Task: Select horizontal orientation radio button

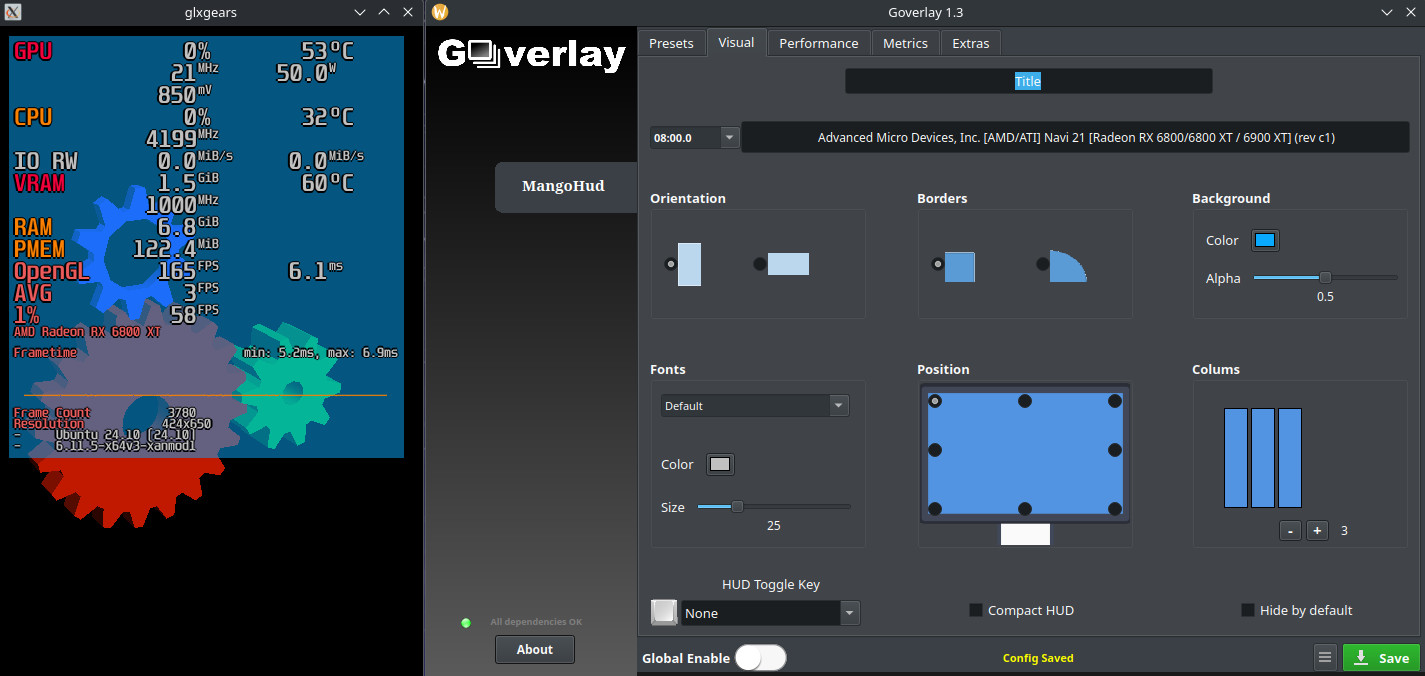Action: tap(760, 264)
